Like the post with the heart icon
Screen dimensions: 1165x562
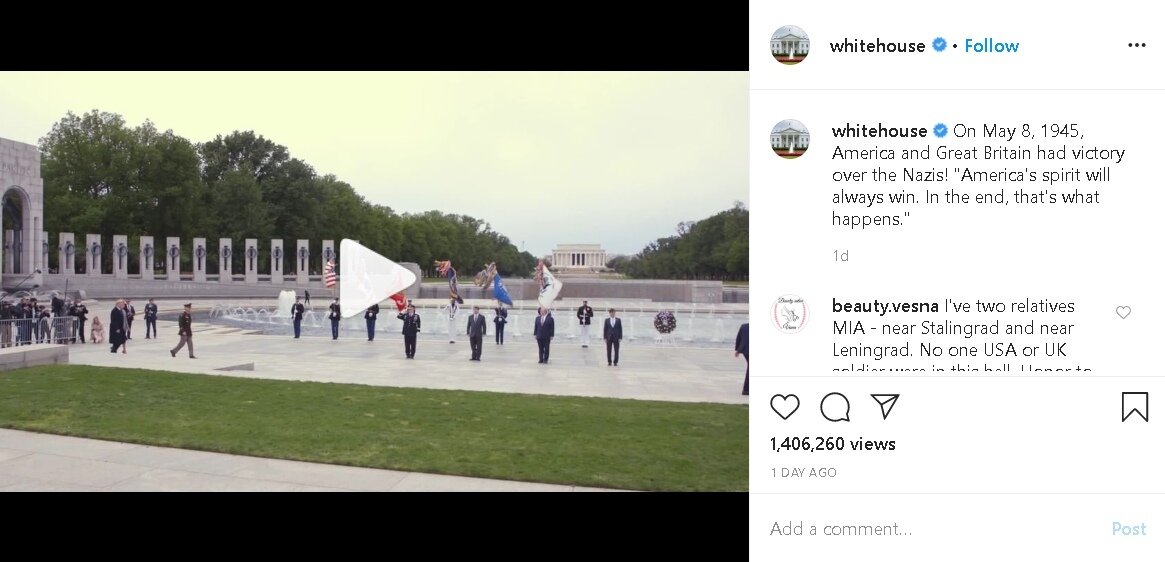click(785, 407)
